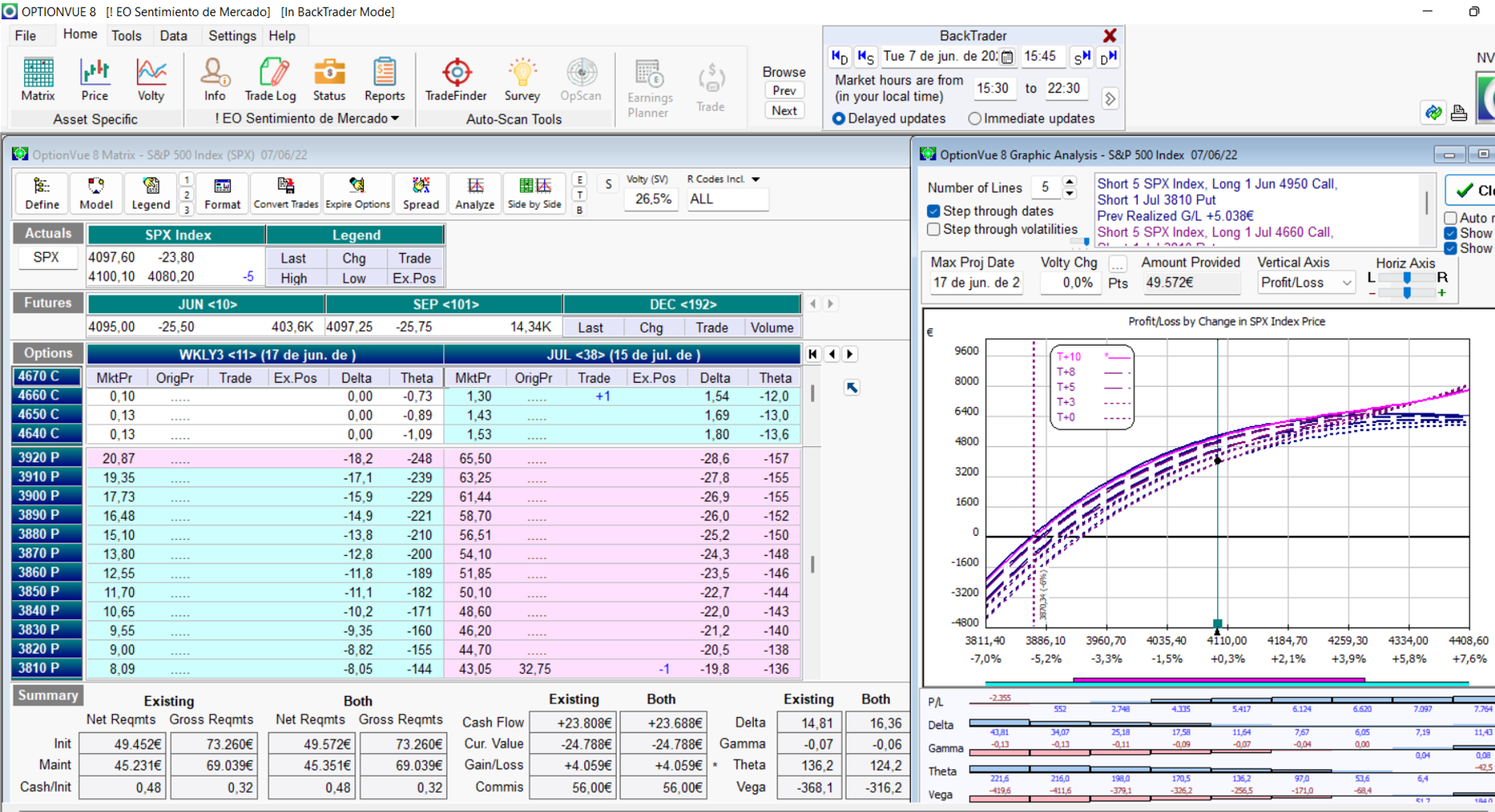Toggle Side by Side view
Screen dimensions: 1495x812
pos(534,193)
